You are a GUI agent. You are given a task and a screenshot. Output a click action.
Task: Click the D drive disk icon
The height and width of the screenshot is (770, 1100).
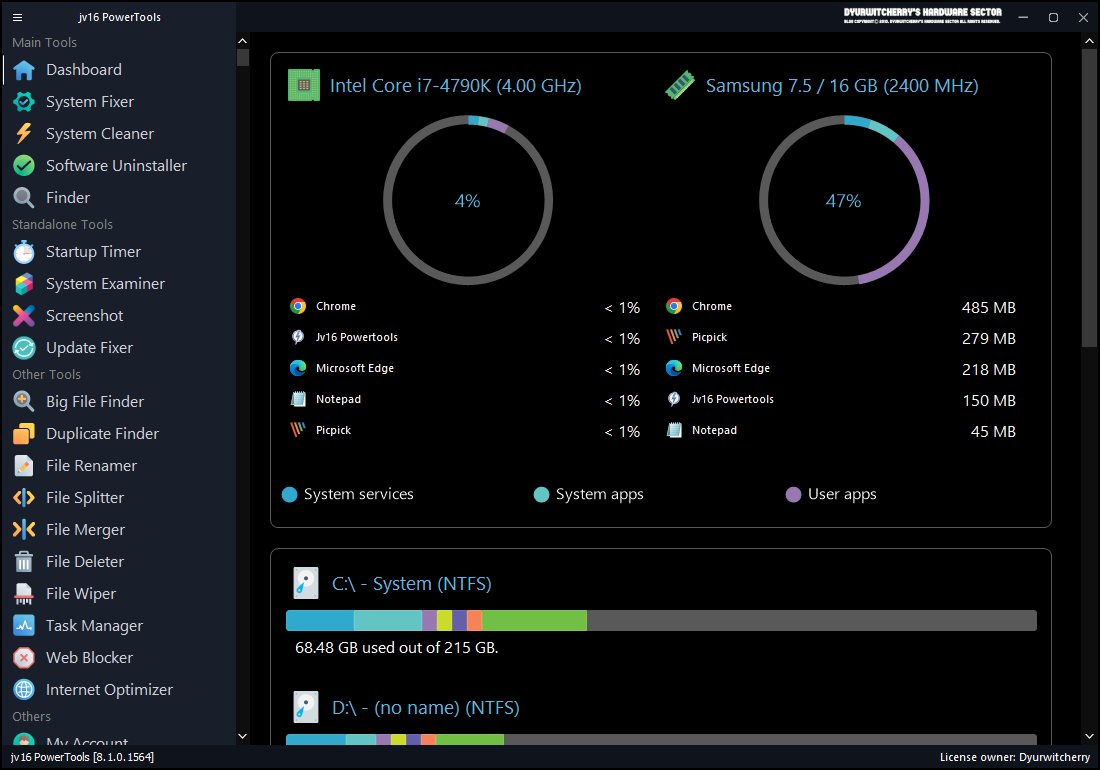(x=306, y=708)
